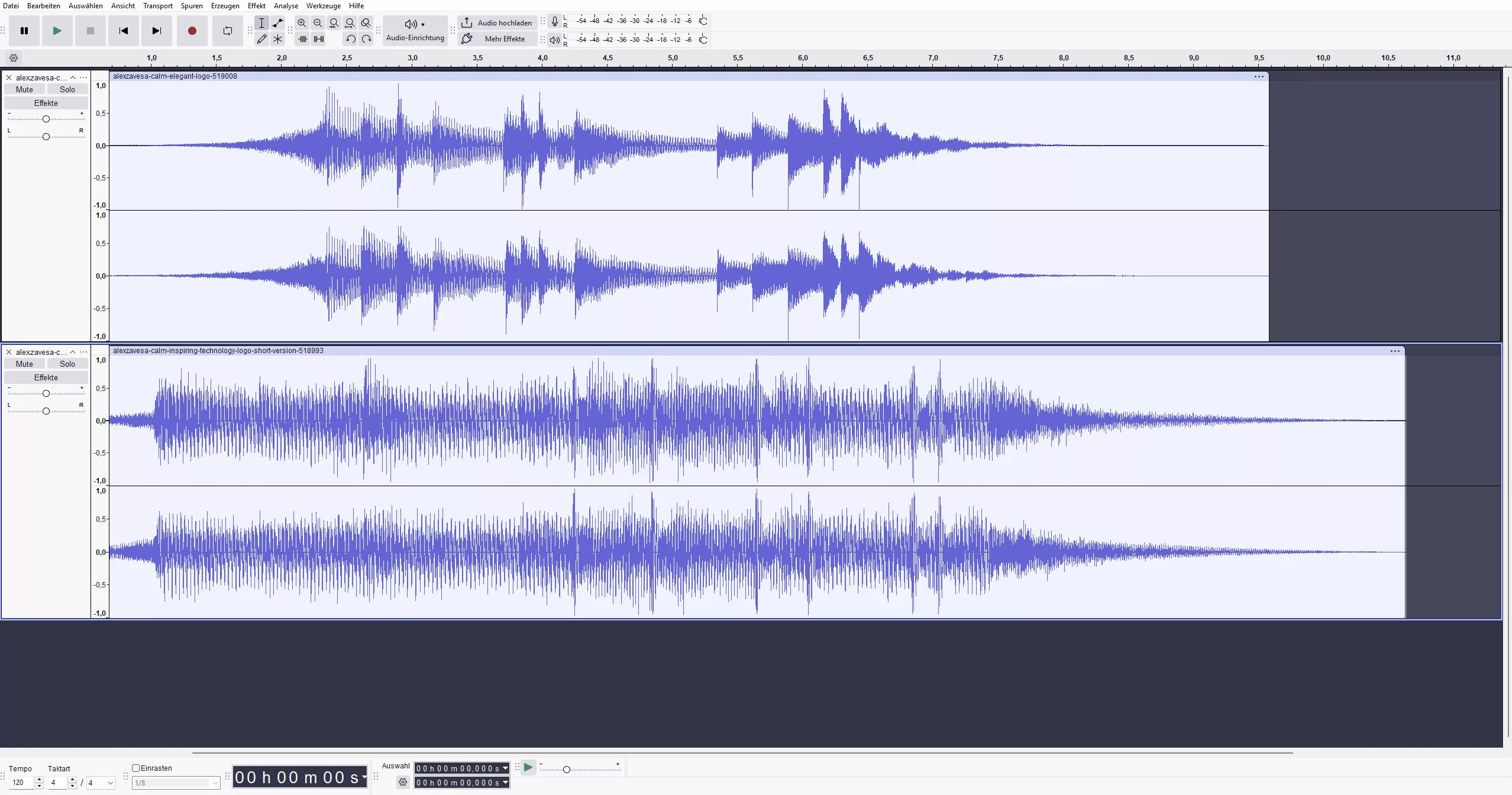
Task: Zoom to fit the selection
Action: [x=334, y=23]
